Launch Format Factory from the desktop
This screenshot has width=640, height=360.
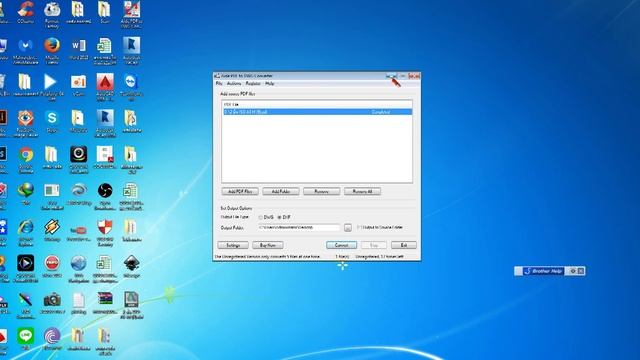click(x=52, y=9)
